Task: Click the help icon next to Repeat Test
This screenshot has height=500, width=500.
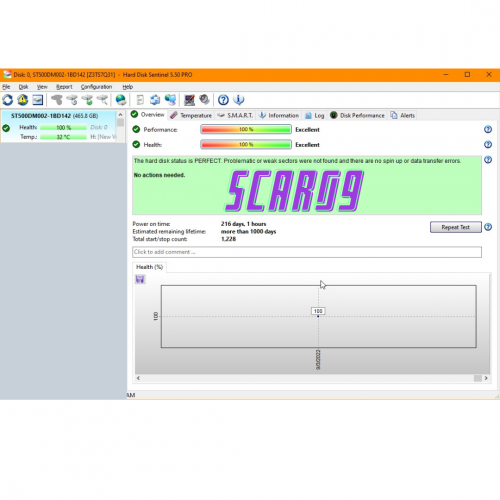Action: pos(488,227)
